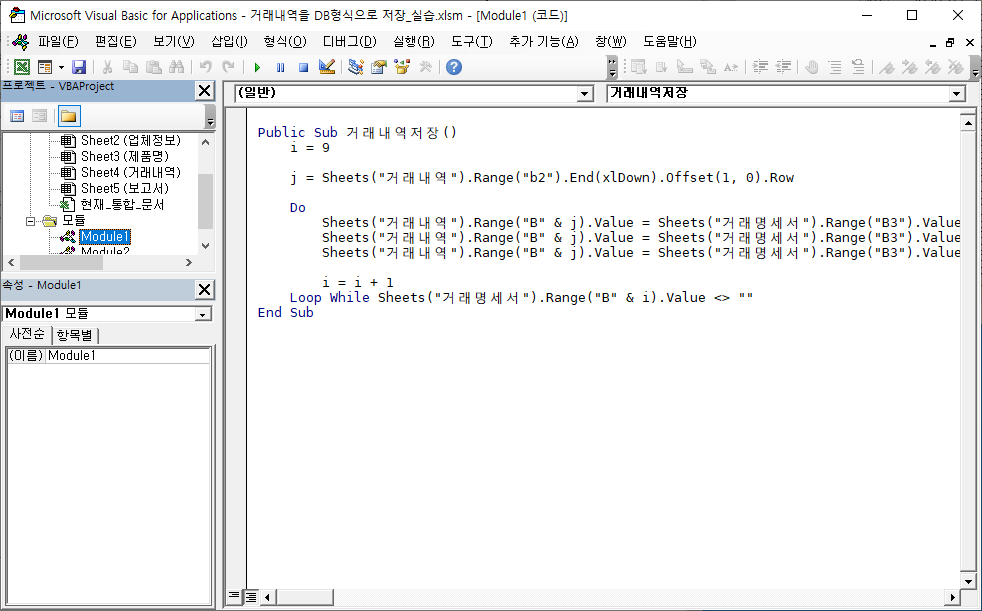Toggle Full Module View button at bottom left

(x=251, y=596)
